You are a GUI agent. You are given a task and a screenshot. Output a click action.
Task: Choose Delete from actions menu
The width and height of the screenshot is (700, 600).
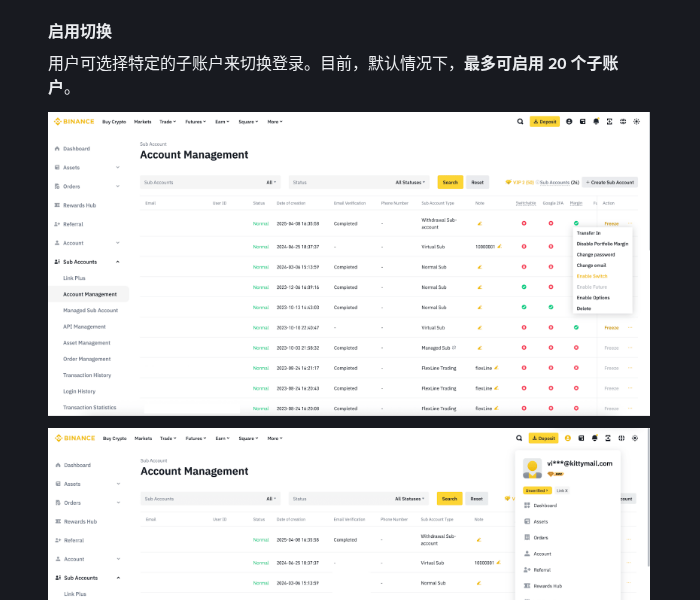[583, 308]
